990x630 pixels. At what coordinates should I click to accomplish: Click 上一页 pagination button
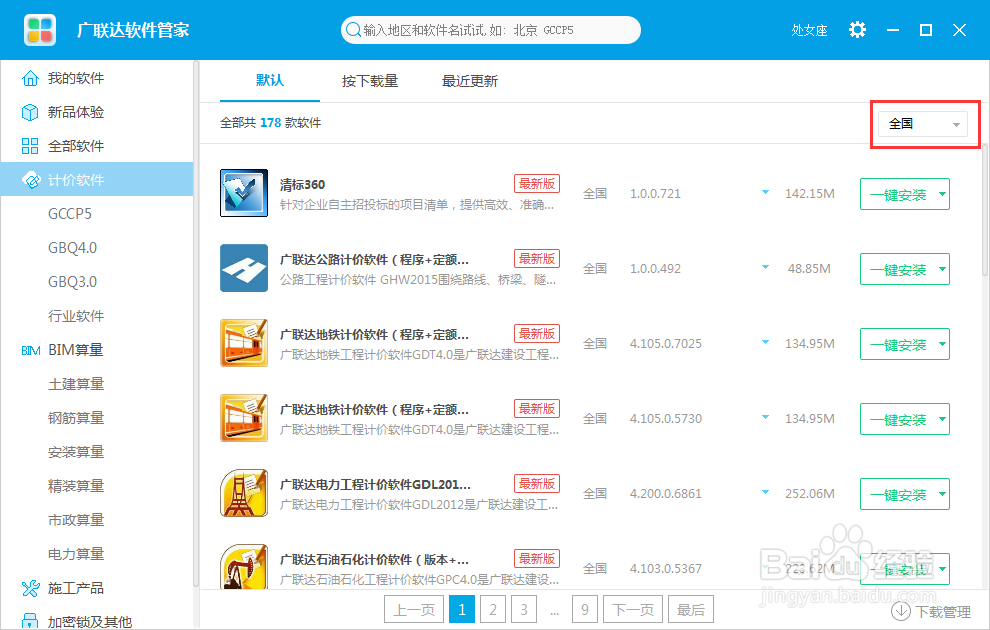click(414, 610)
